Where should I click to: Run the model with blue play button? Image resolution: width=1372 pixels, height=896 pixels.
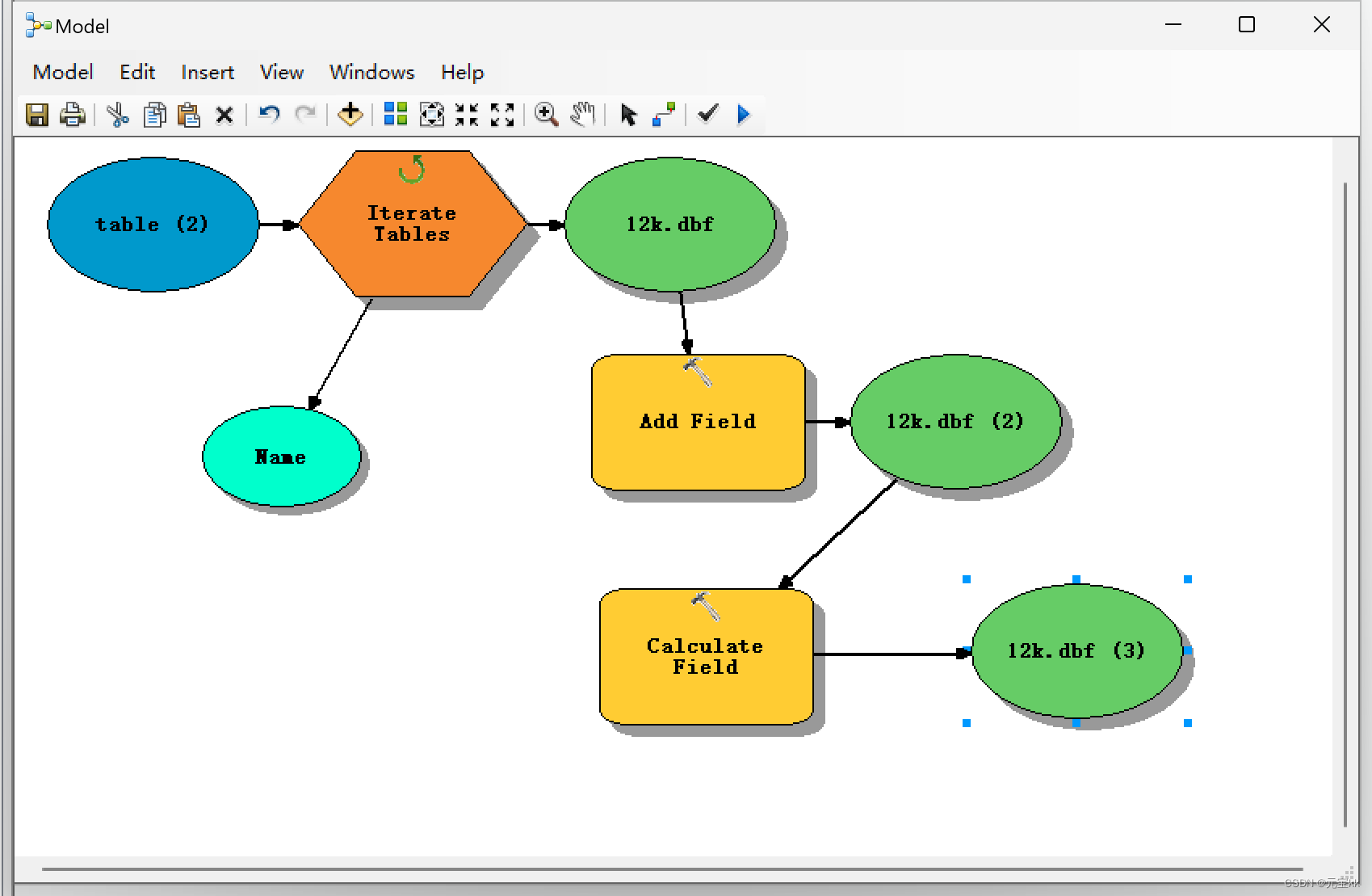click(x=744, y=114)
